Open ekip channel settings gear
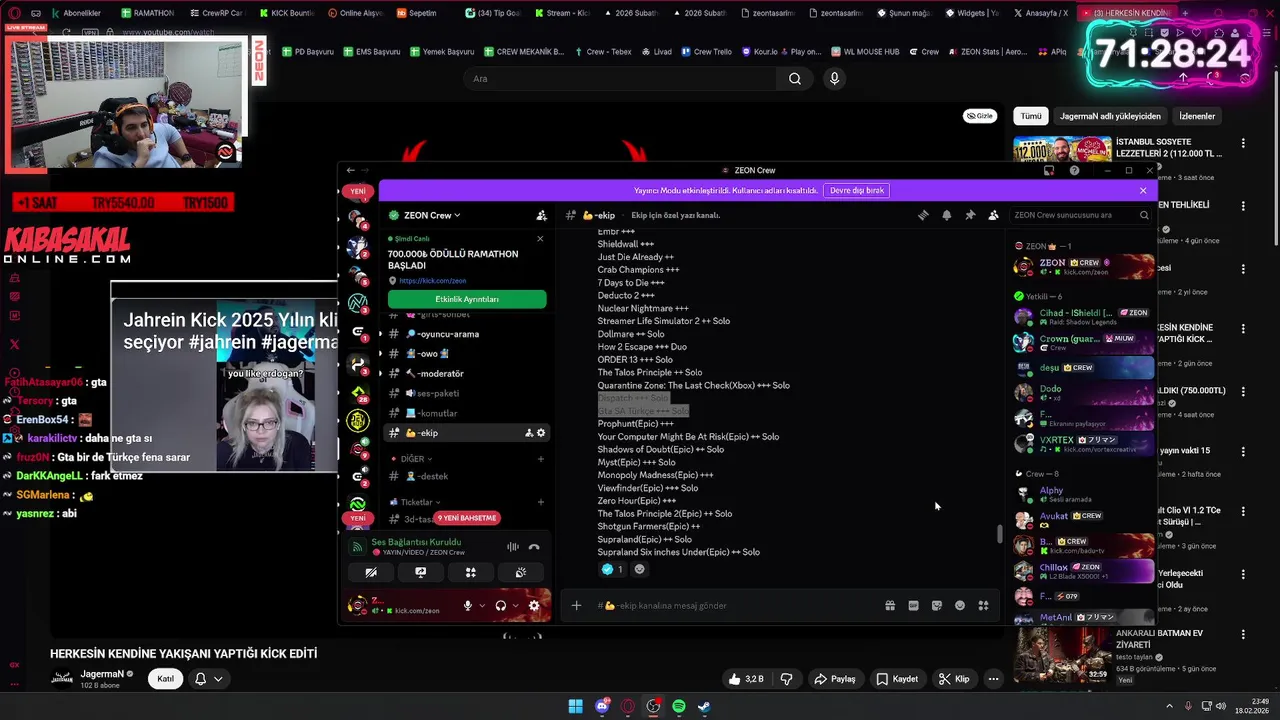Image resolution: width=1280 pixels, height=720 pixels. point(541,433)
